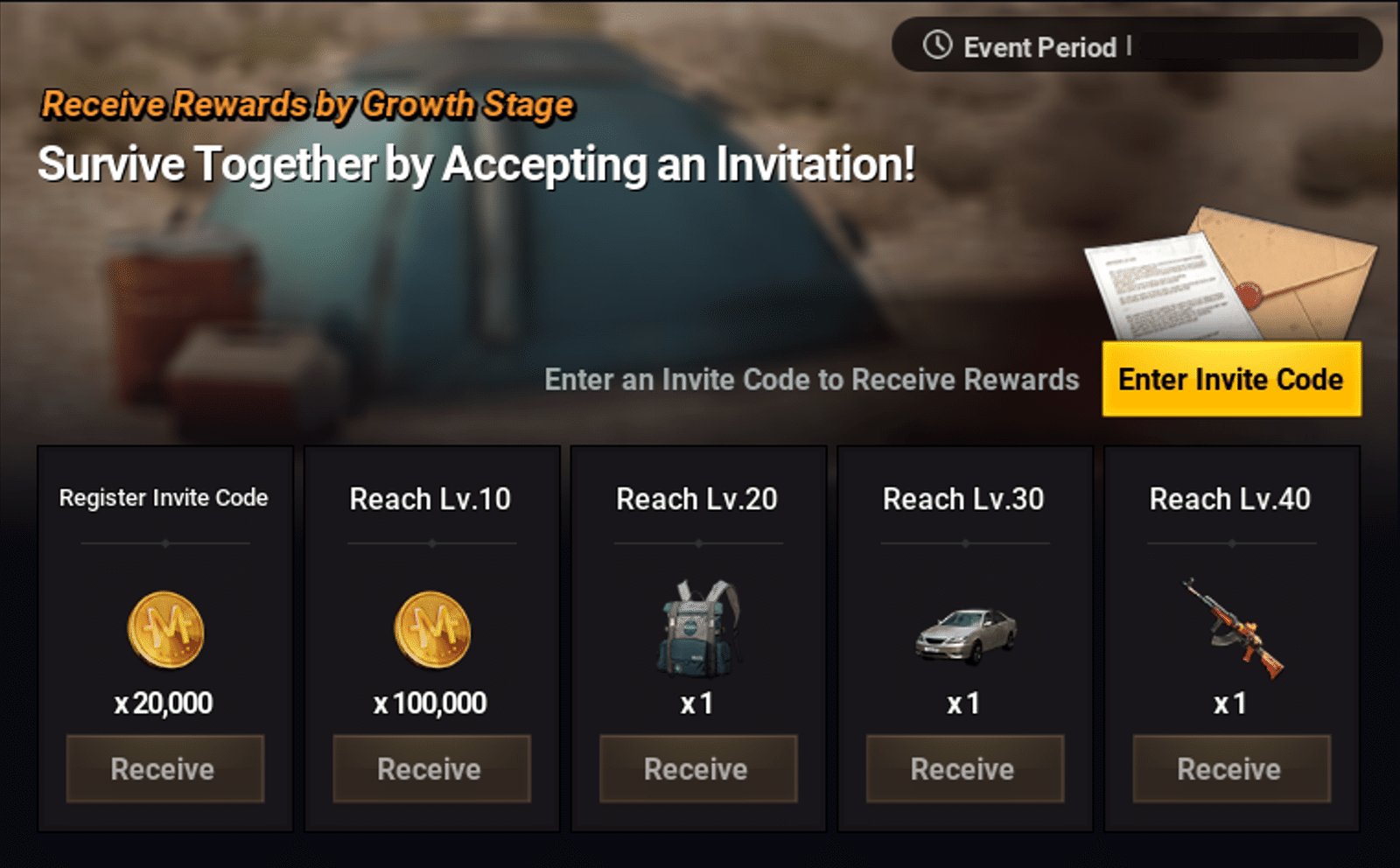
Task: Click the 100,000 gold coin icon
Action: tap(432, 630)
